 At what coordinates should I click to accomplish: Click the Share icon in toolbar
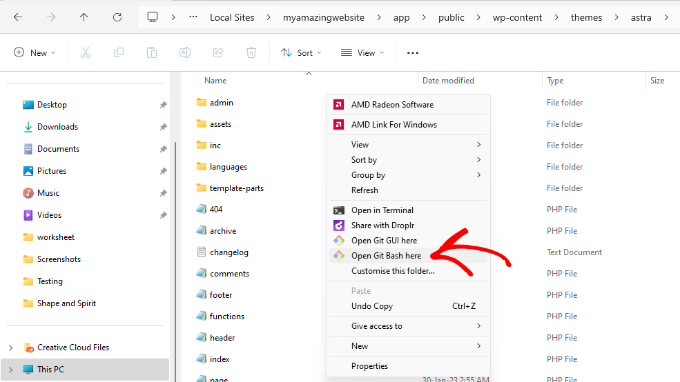(218, 53)
